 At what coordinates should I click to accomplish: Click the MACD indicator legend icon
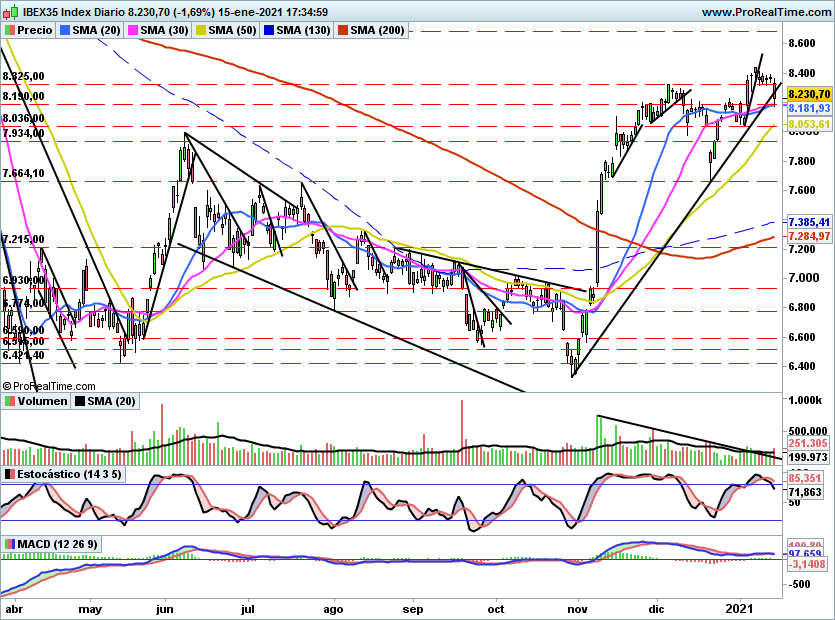pos(10,544)
